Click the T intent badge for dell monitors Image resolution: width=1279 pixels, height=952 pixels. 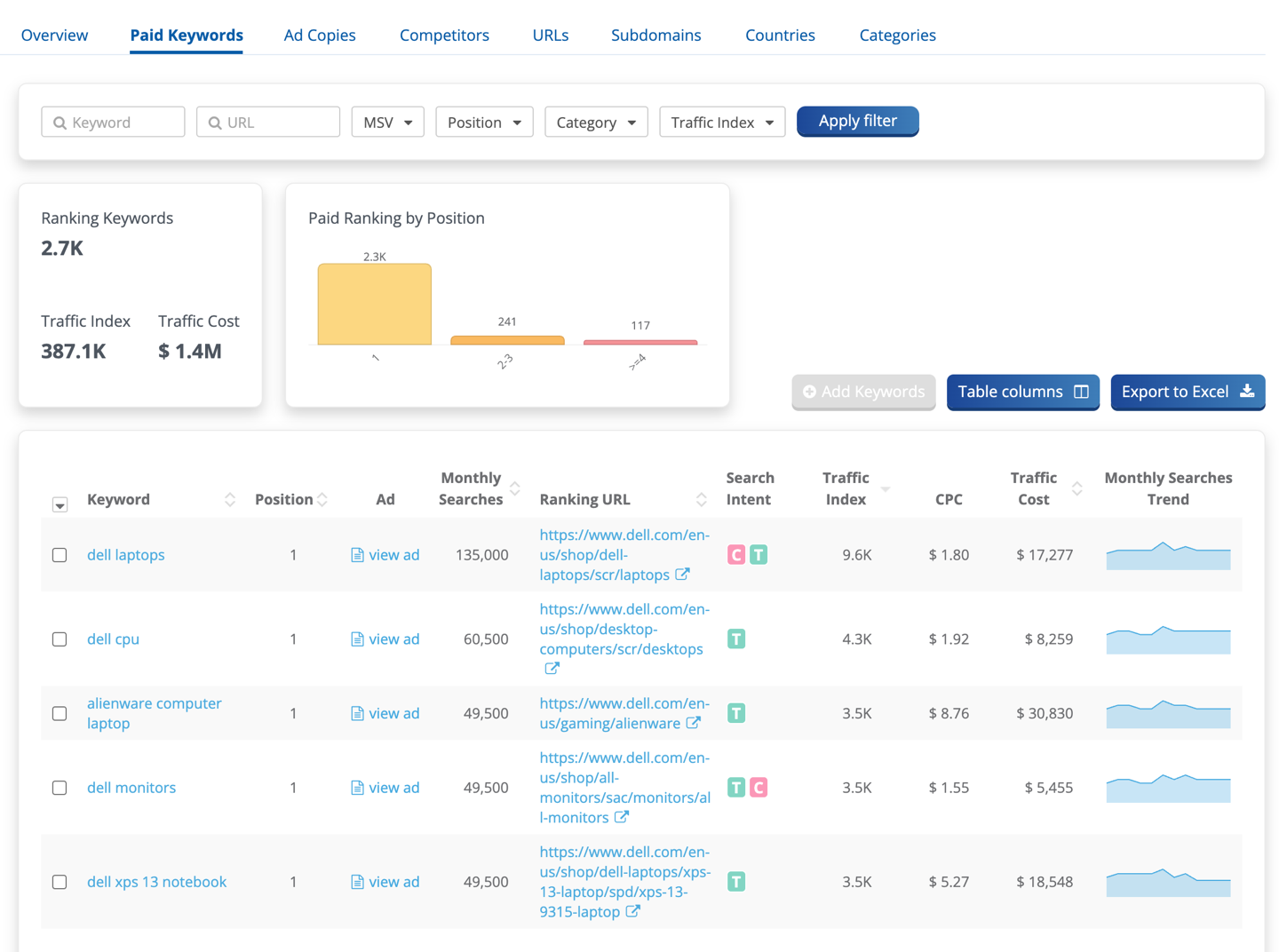736,788
